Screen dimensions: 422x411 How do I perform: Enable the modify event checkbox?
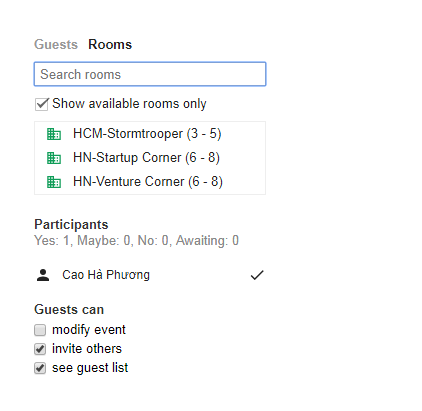[x=40, y=330]
